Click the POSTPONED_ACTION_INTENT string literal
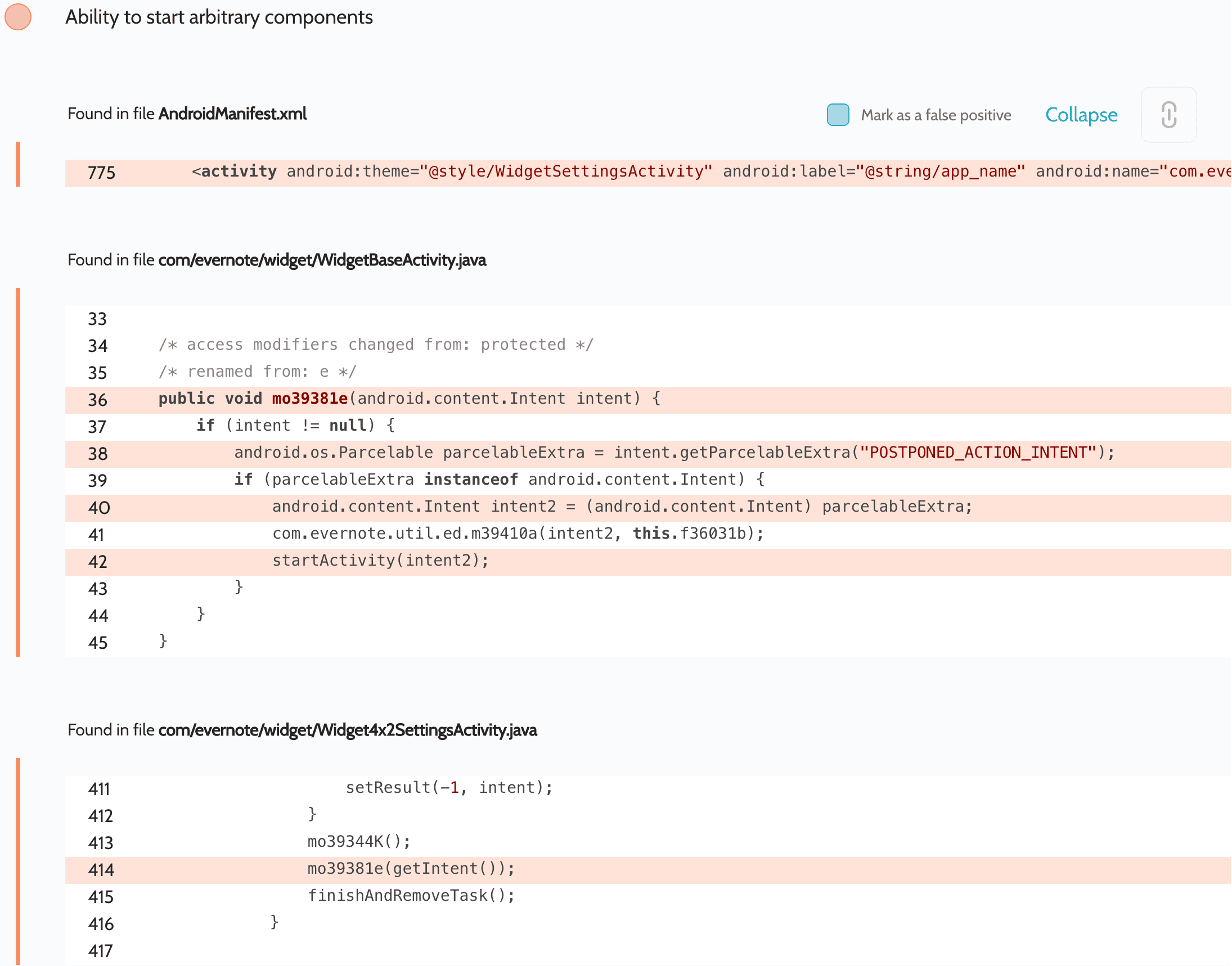Image resolution: width=1232 pixels, height=966 pixels. pos(978,453)
